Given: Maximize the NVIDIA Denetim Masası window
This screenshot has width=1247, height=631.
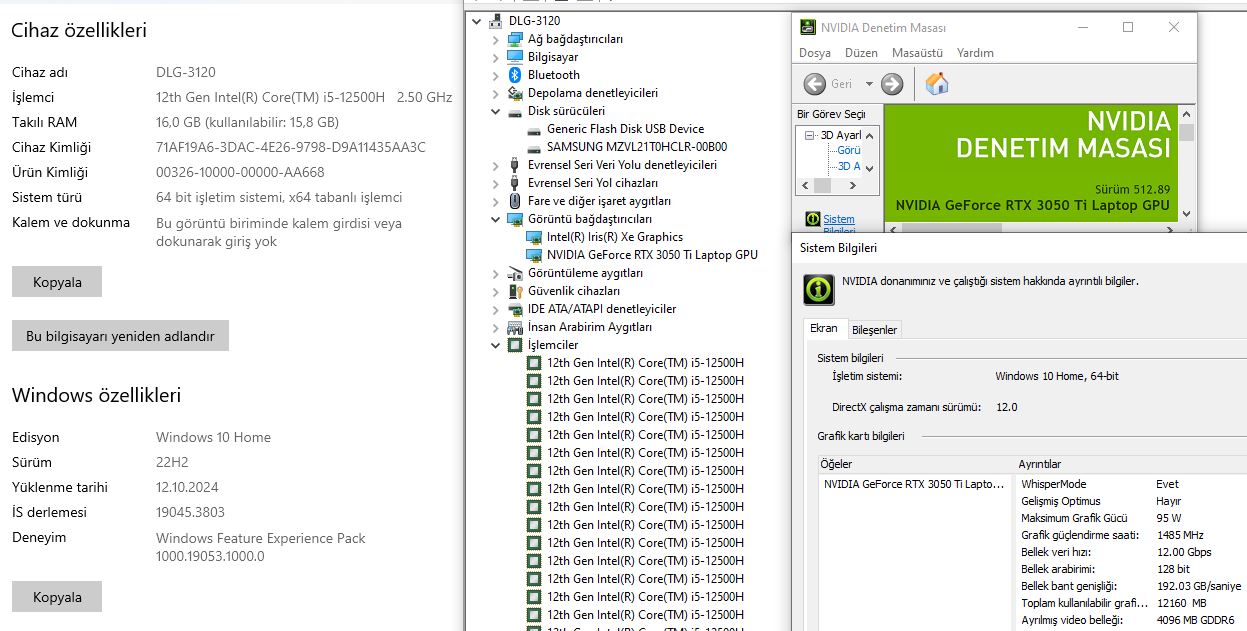Looking at the screenshot, I should [1128, 27].
